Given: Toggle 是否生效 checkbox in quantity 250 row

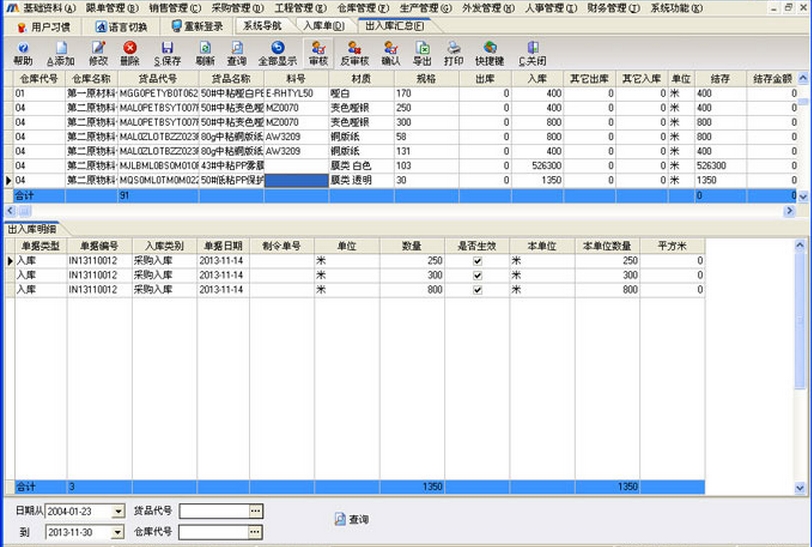Looking at the screenshot, I should pos(477,261).
